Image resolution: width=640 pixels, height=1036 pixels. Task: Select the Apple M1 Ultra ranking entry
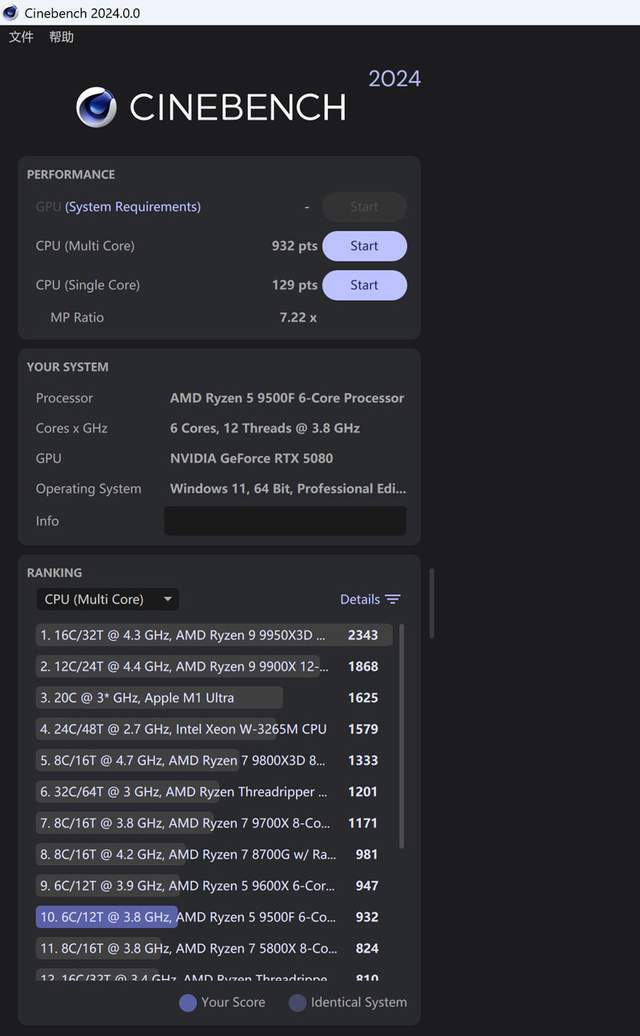pyautogui.click(x=160, y=698)
